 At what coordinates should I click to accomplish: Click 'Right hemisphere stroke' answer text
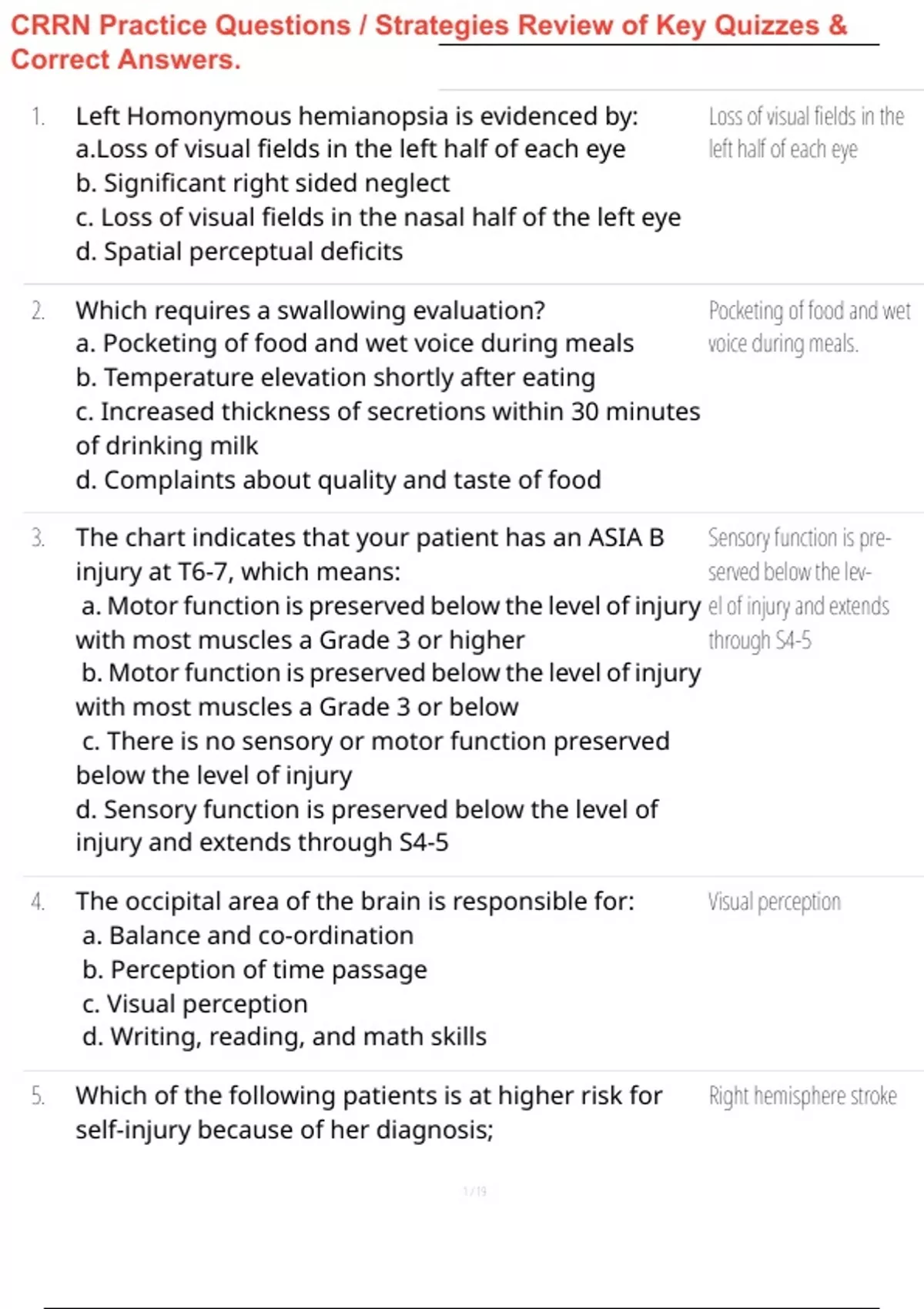(x=802, y=1096)
